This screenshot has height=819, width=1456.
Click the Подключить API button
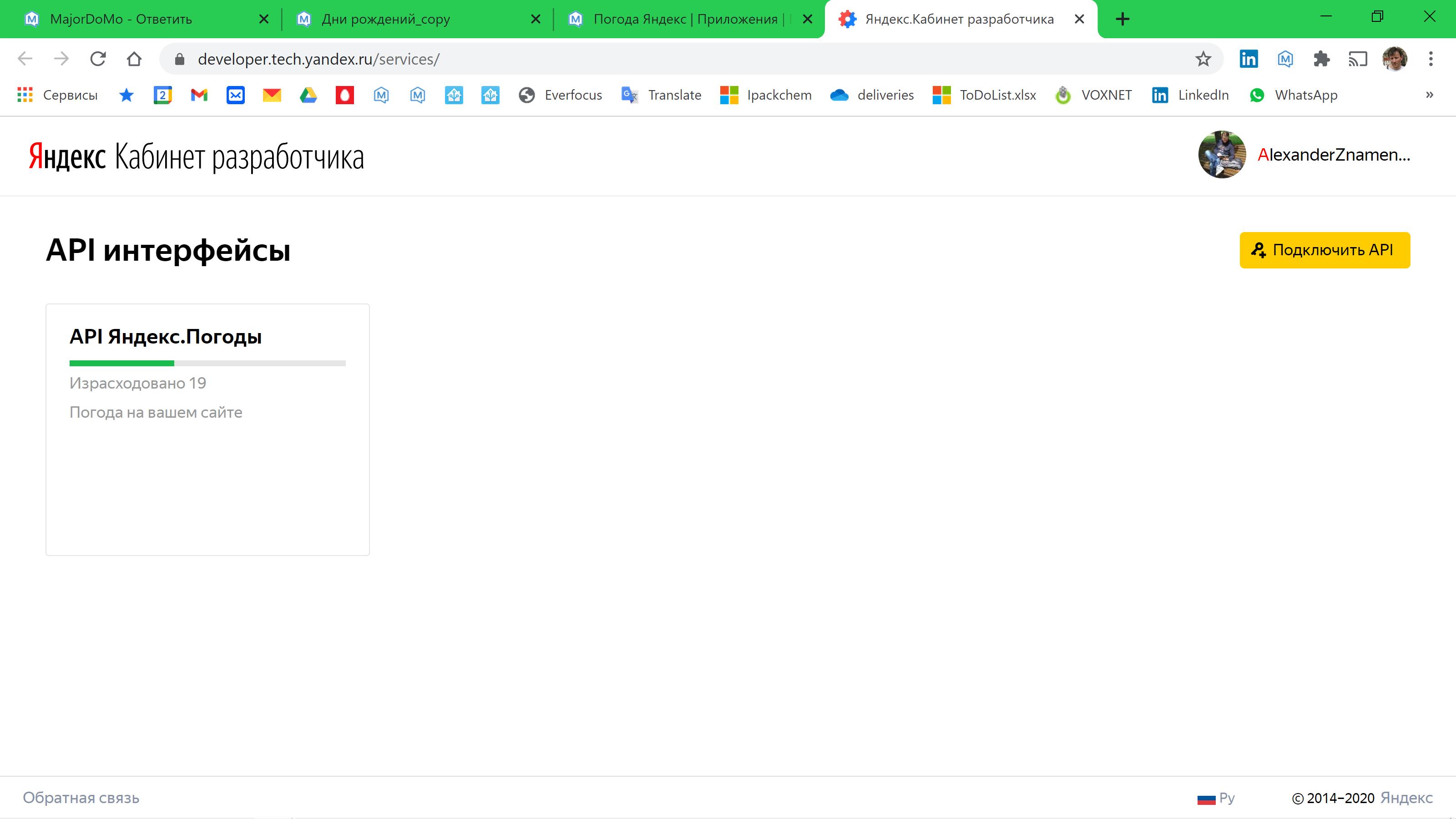pos(1325,250)
